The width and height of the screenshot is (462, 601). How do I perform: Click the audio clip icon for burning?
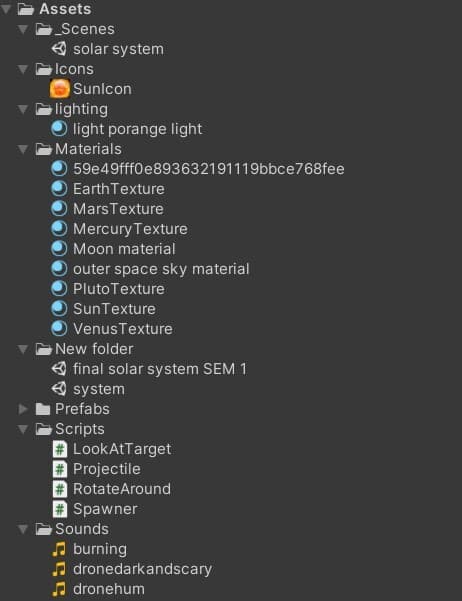tap(59, 549)
